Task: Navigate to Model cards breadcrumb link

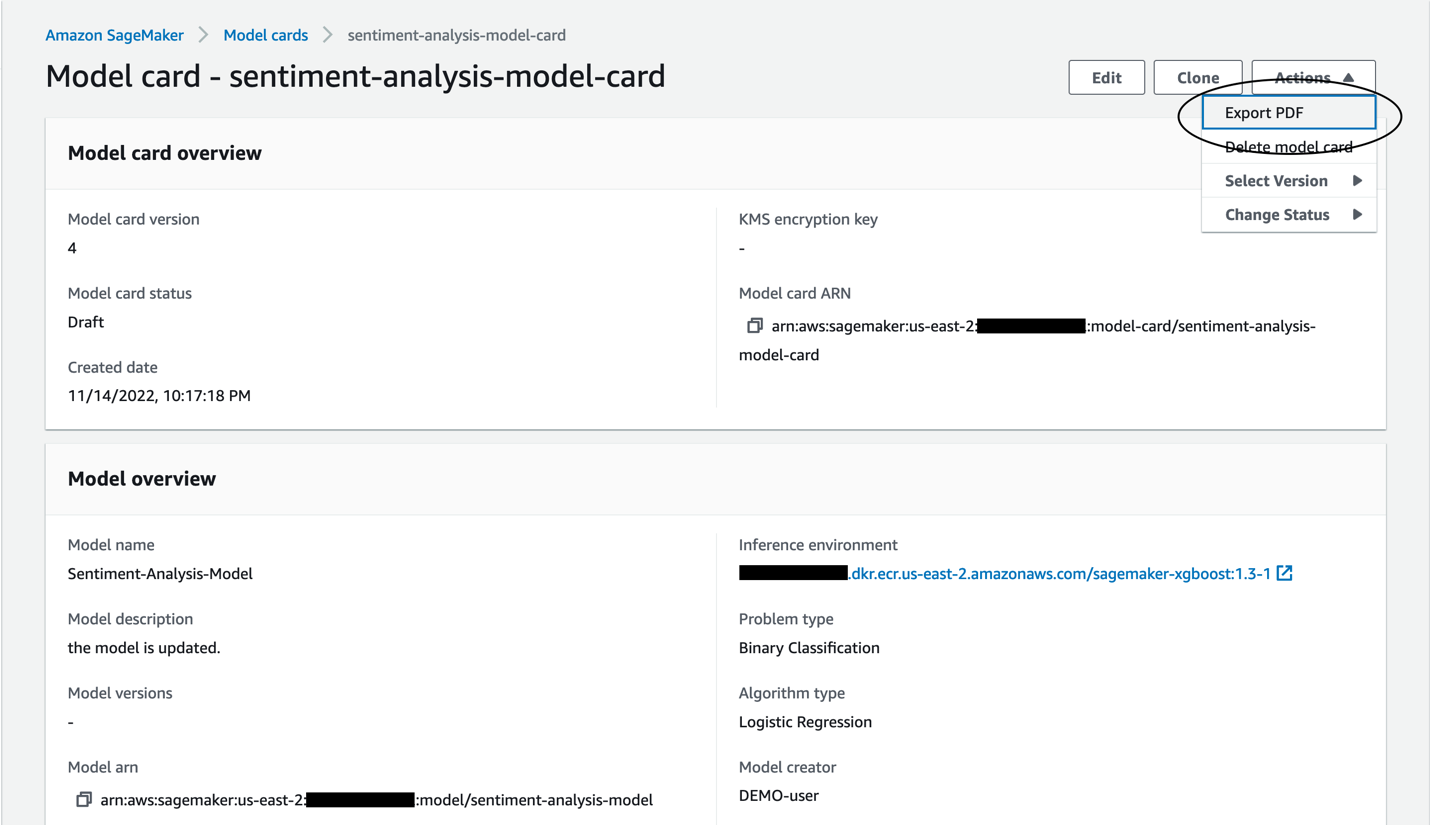Action: click(x=266, y=35)
